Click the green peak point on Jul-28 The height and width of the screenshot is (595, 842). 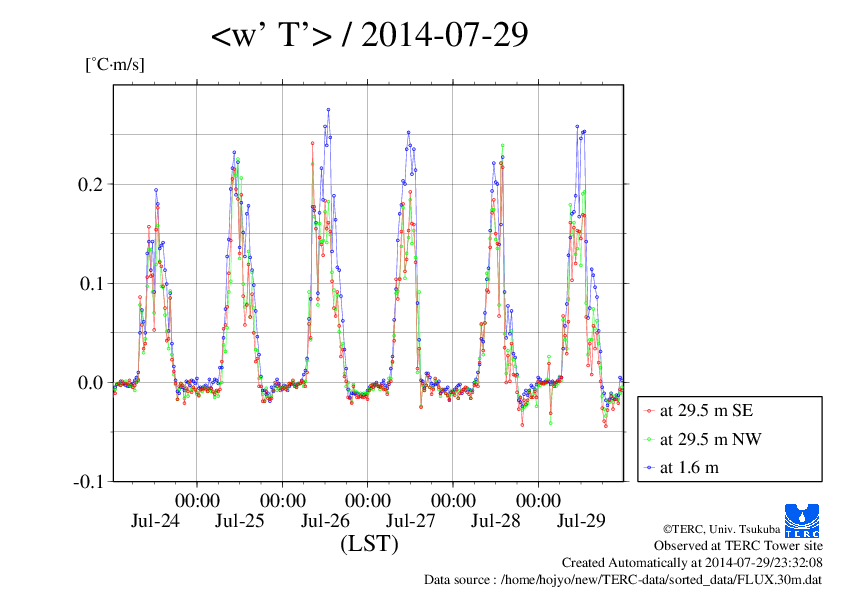(503, 146)
